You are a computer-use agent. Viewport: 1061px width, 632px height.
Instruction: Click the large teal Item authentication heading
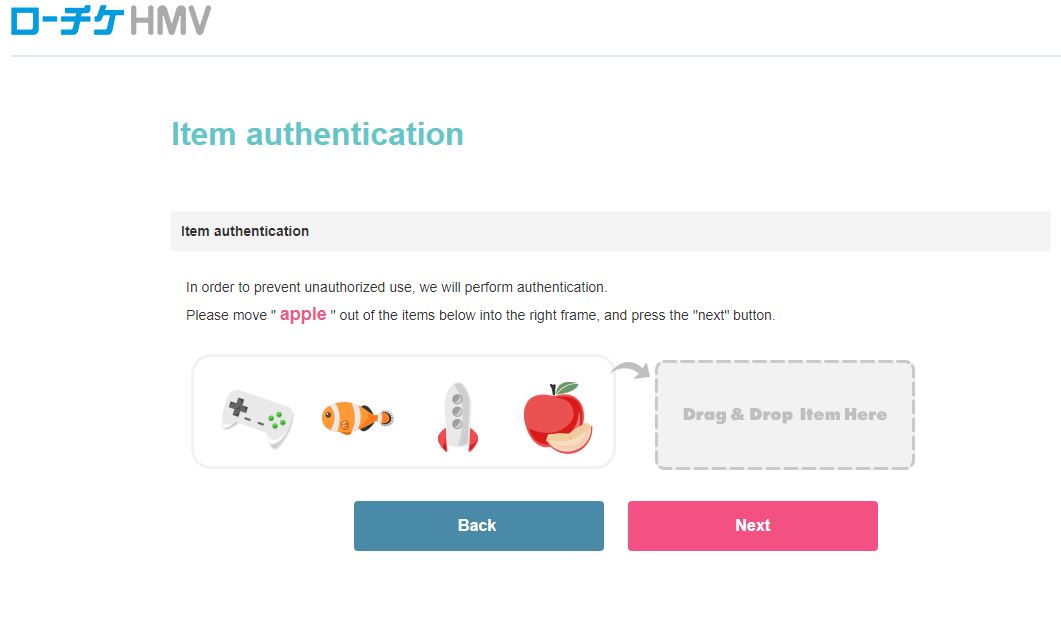point(317,134)
